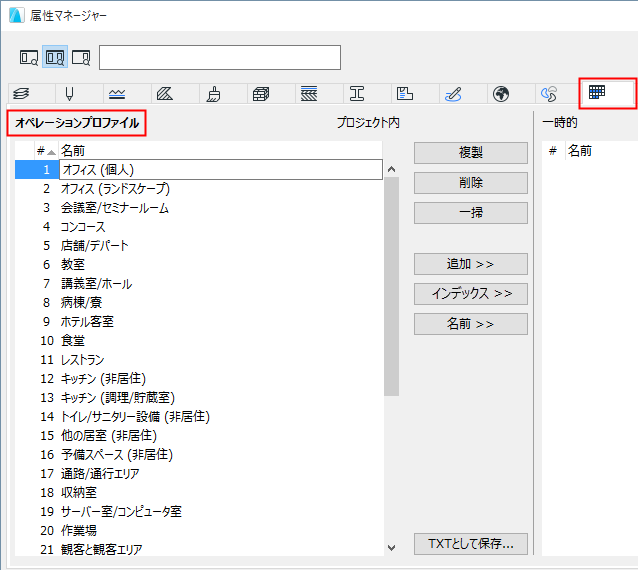Click the temporary list # column header
Viewport: 638px width, 570px height.
point(553,151)
